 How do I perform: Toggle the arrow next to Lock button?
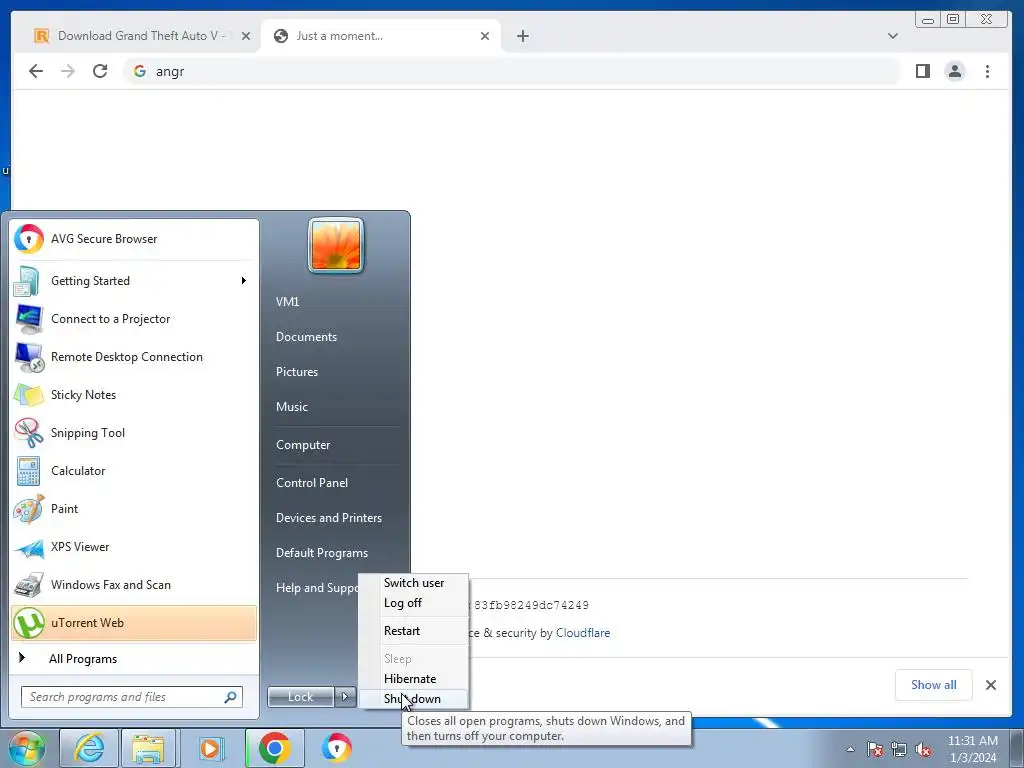pos(345,697)
